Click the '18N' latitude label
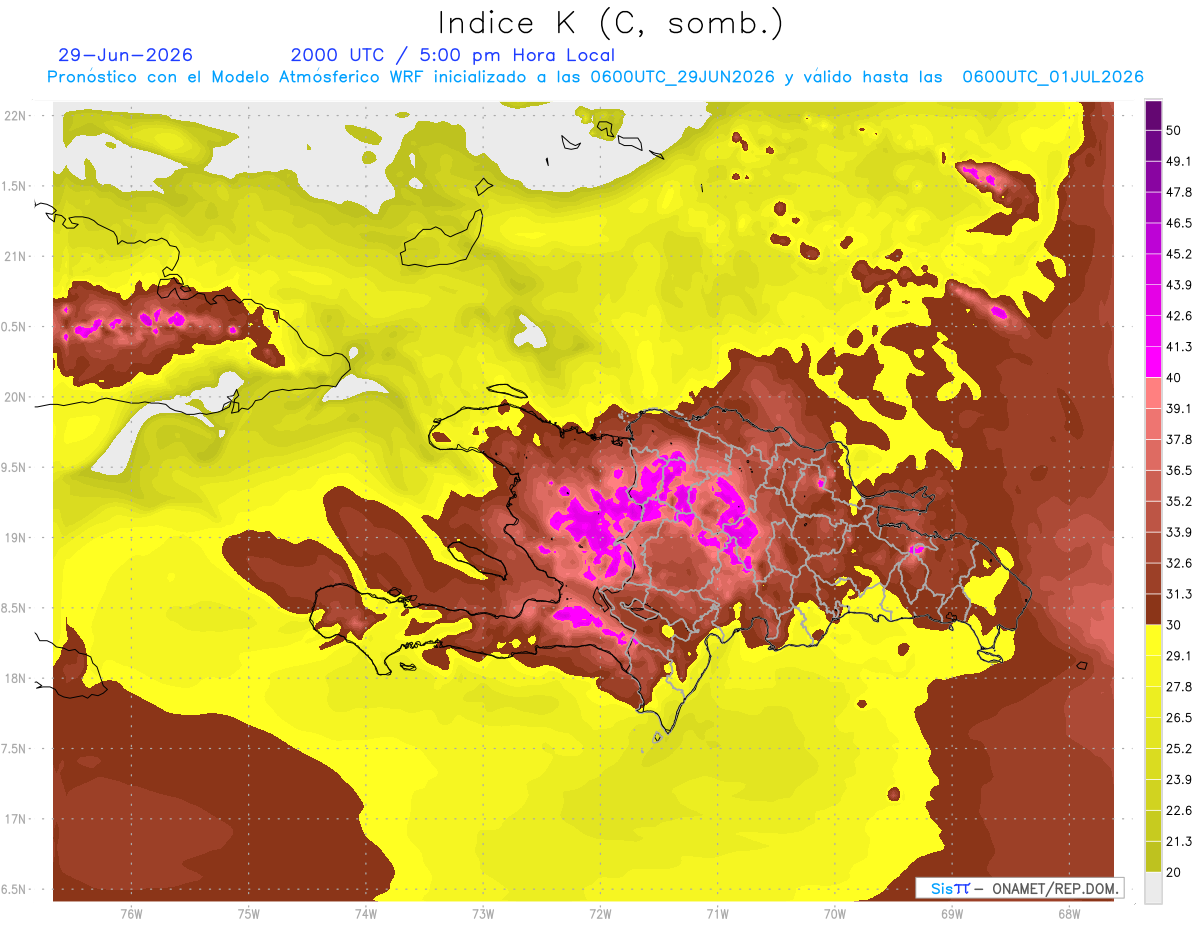The image size is (1200, 927). [16, 678]
